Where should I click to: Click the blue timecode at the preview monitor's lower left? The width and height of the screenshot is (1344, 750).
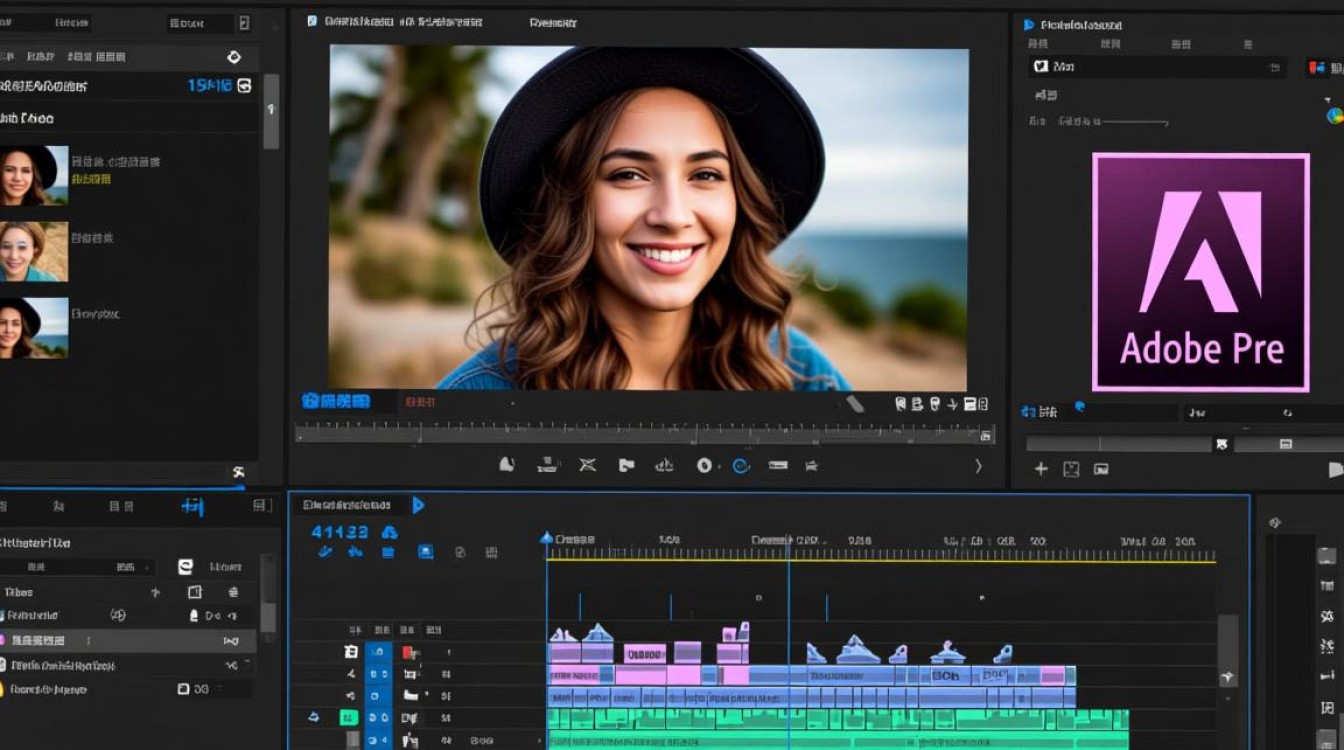tap(336, 402)
